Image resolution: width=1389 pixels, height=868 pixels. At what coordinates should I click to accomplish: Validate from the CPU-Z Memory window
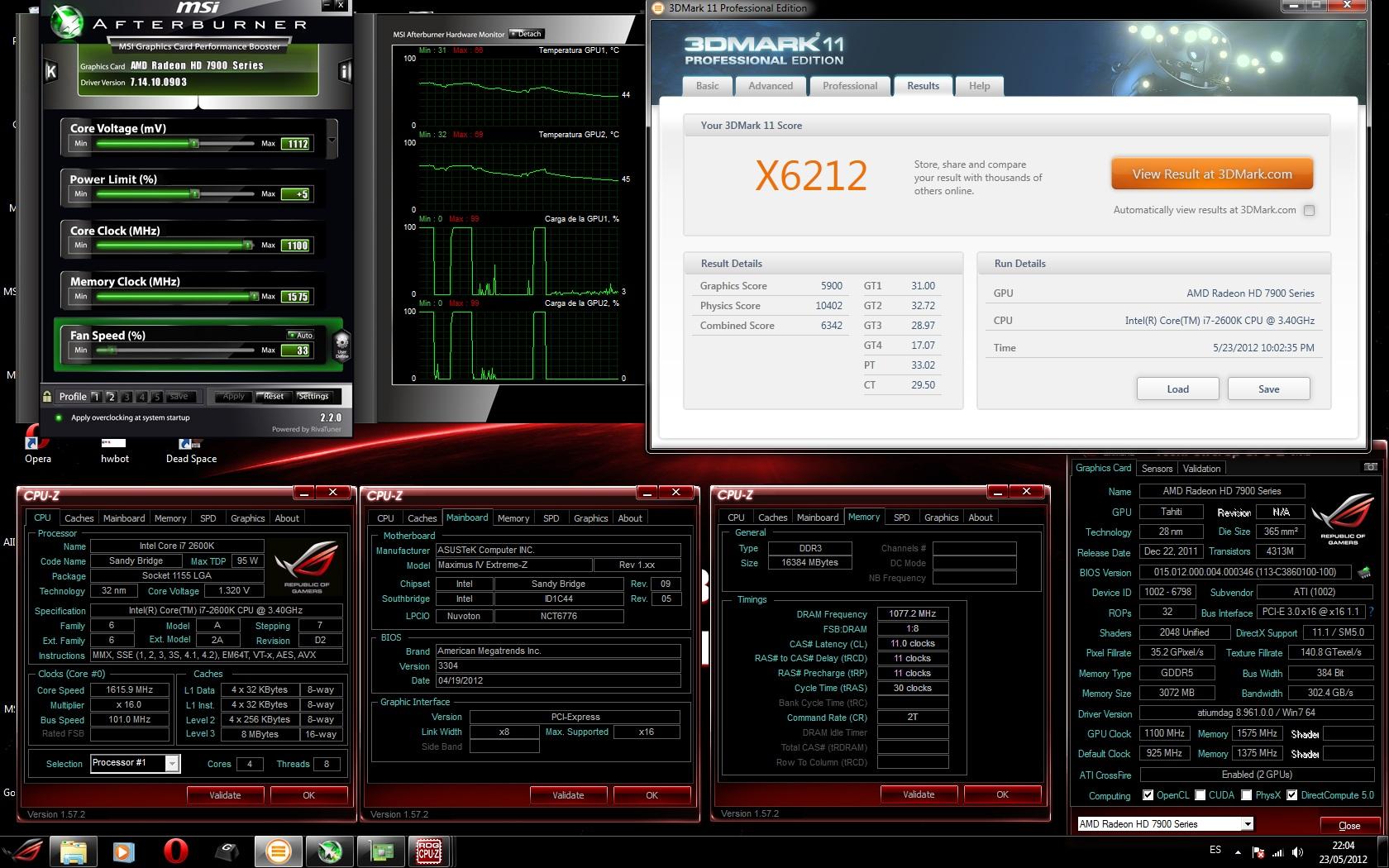point(918,794)
